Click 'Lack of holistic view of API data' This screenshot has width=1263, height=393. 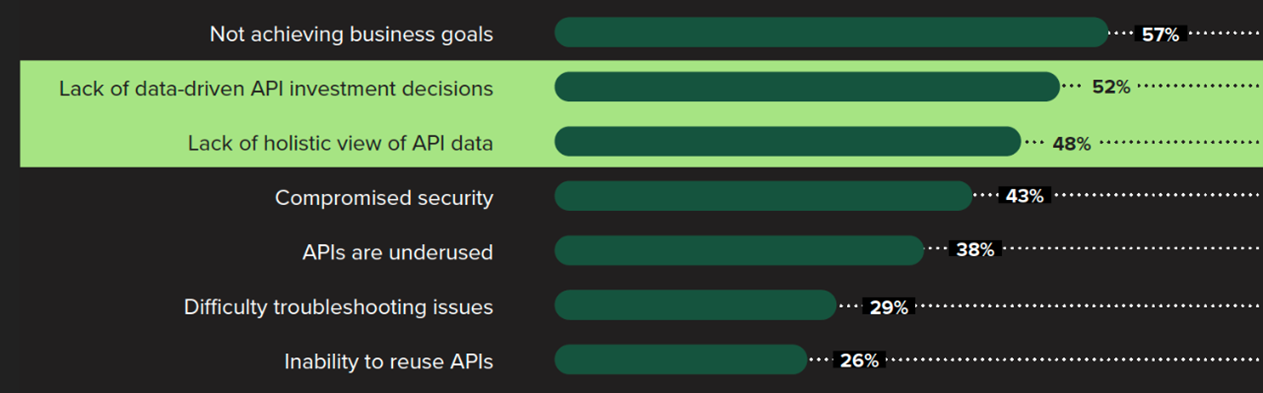tap(341, 143)
